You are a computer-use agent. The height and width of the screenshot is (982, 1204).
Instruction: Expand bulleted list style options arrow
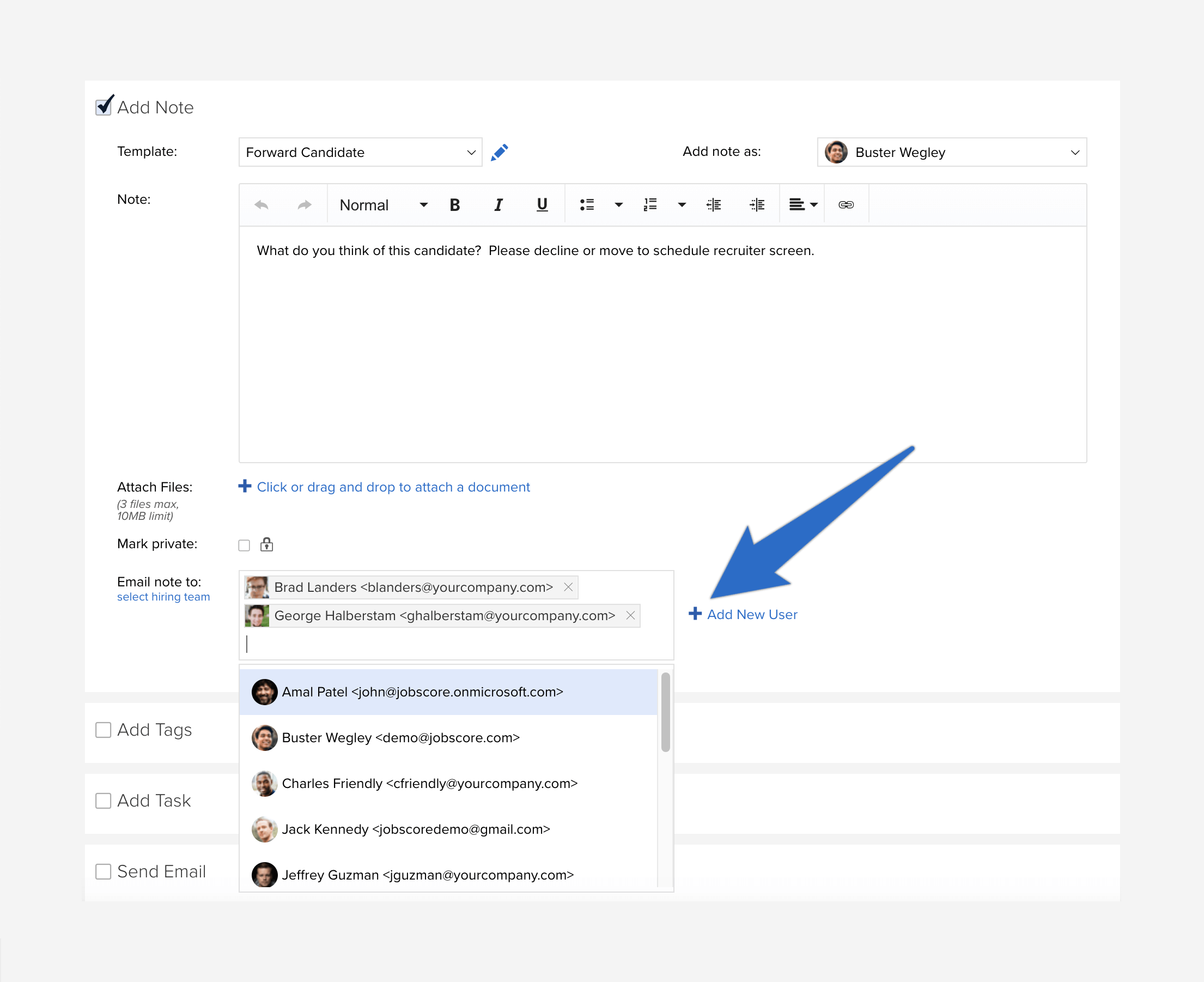point(619,205)
